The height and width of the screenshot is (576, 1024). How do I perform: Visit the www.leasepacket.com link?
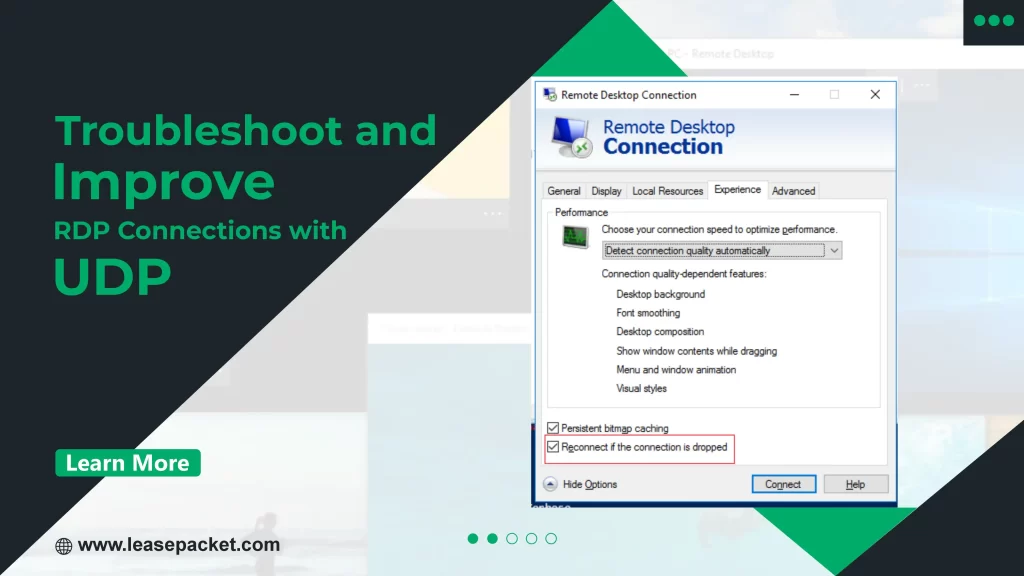tap(181, 545)
